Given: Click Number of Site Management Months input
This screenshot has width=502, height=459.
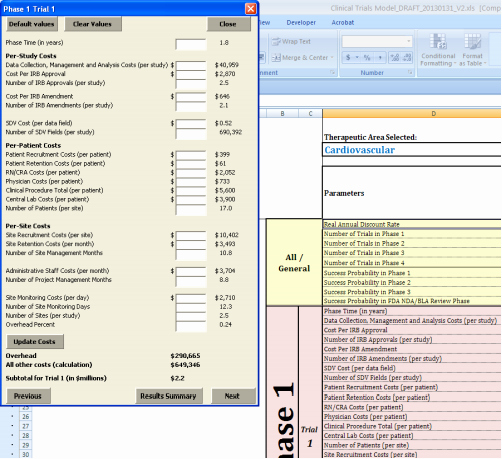Looking at the screenshot, I should click(x=191, y=254).
